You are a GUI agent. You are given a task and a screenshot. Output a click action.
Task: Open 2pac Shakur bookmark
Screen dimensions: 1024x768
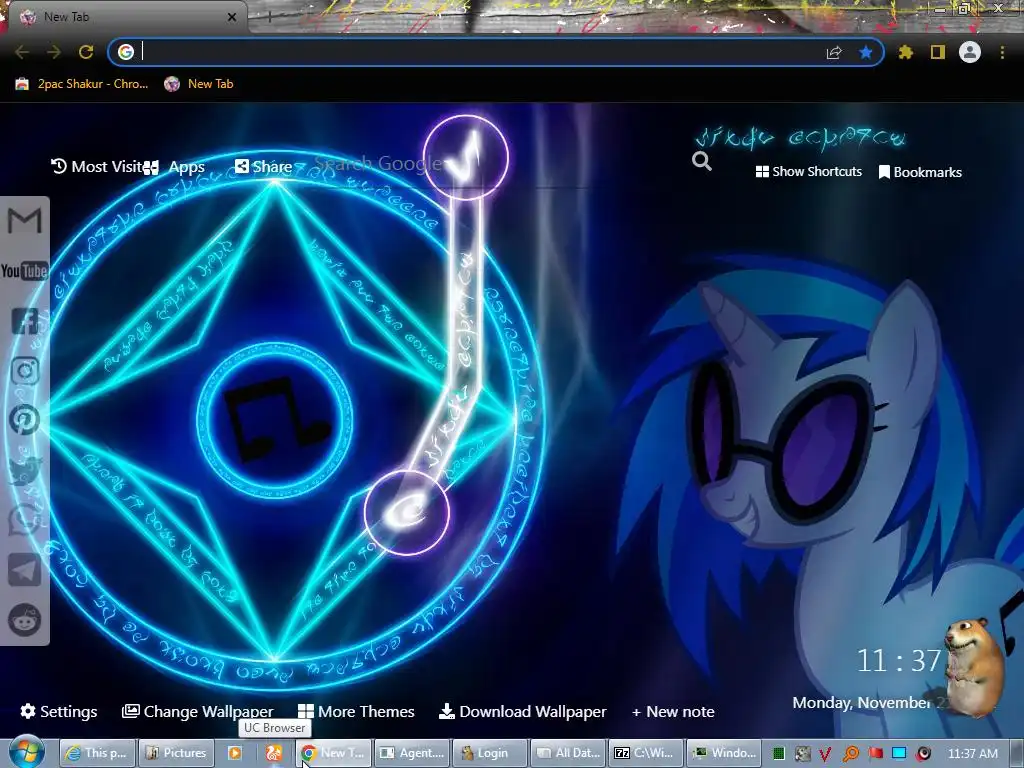click(82, 84)
